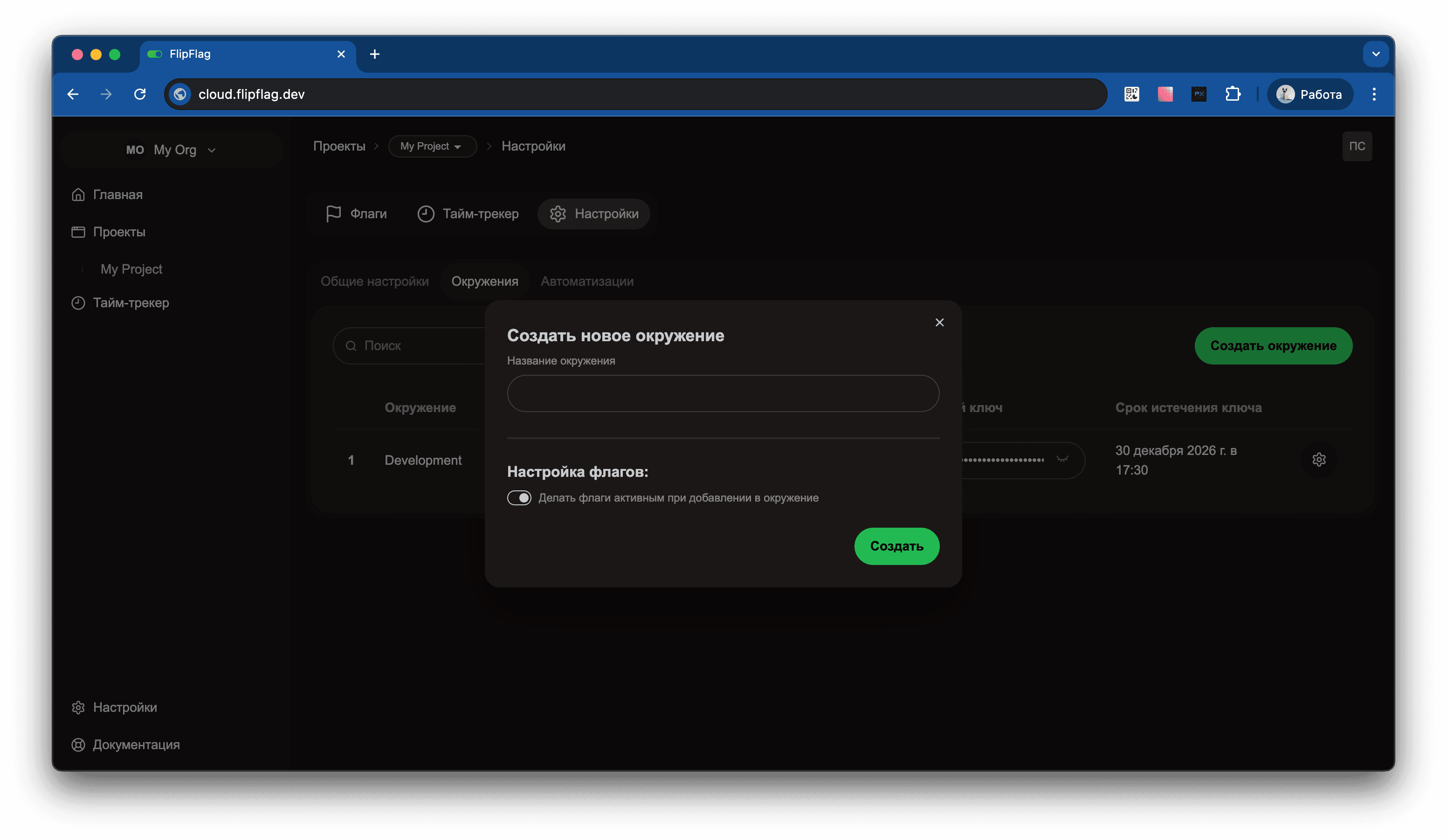1447x840 pixels.
Task: Click the QR code extension icon
Action: pos(1132,94)
